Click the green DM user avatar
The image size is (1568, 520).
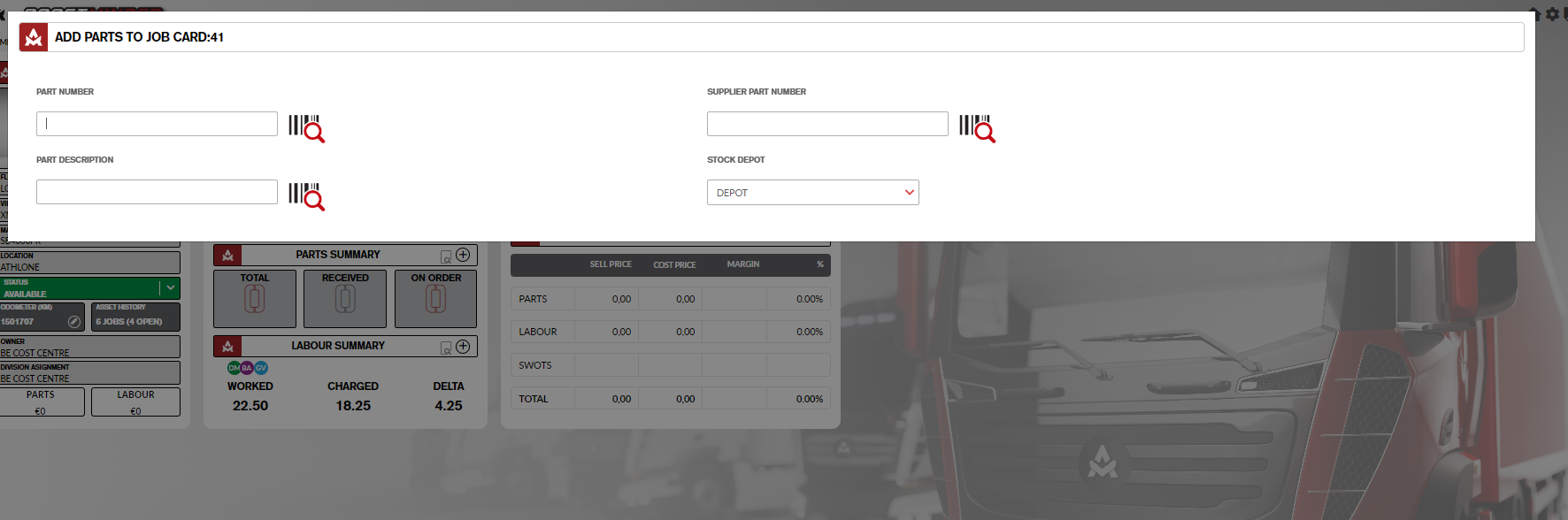pyautogui.click(x=234, y=368)
